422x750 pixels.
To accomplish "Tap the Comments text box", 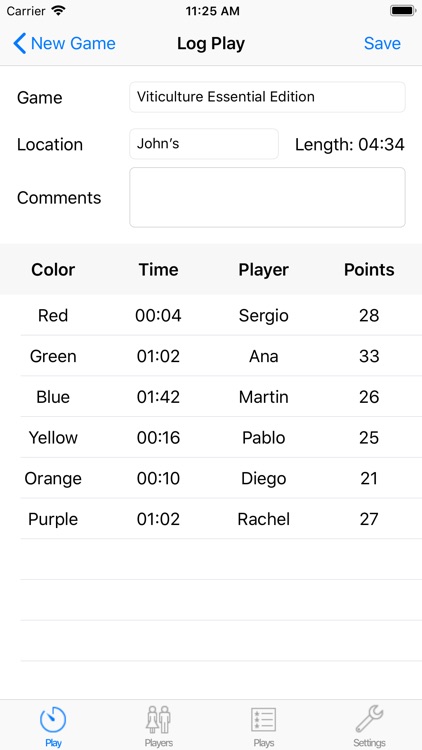I will 267,198.
